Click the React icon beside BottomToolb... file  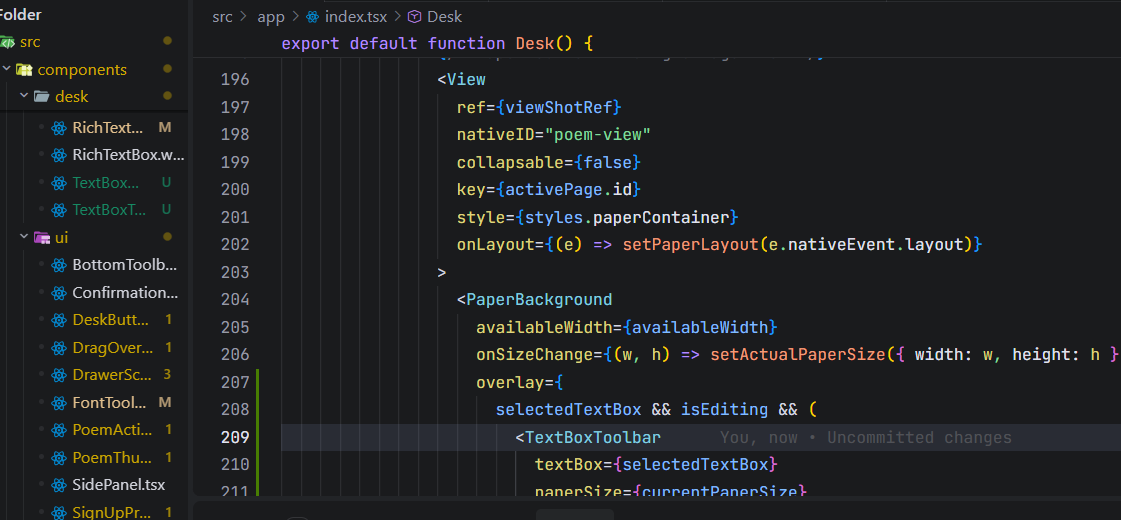59,265
